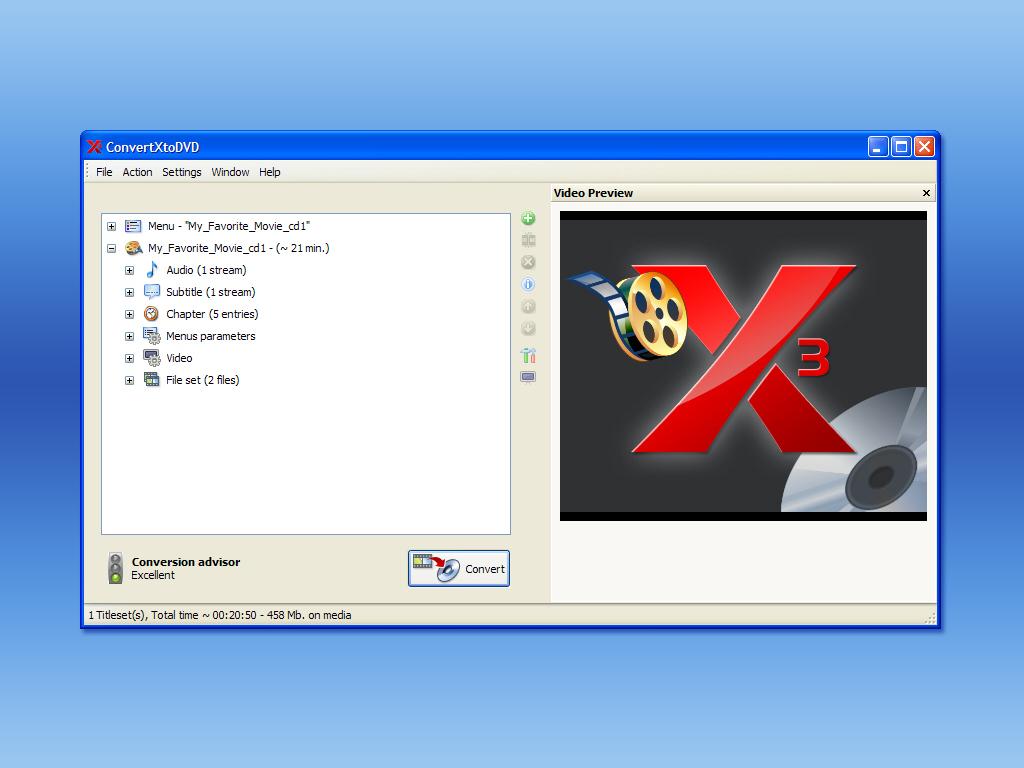
Task: Expand the Chapter (5 entries) node
Action: pos(129,315)
